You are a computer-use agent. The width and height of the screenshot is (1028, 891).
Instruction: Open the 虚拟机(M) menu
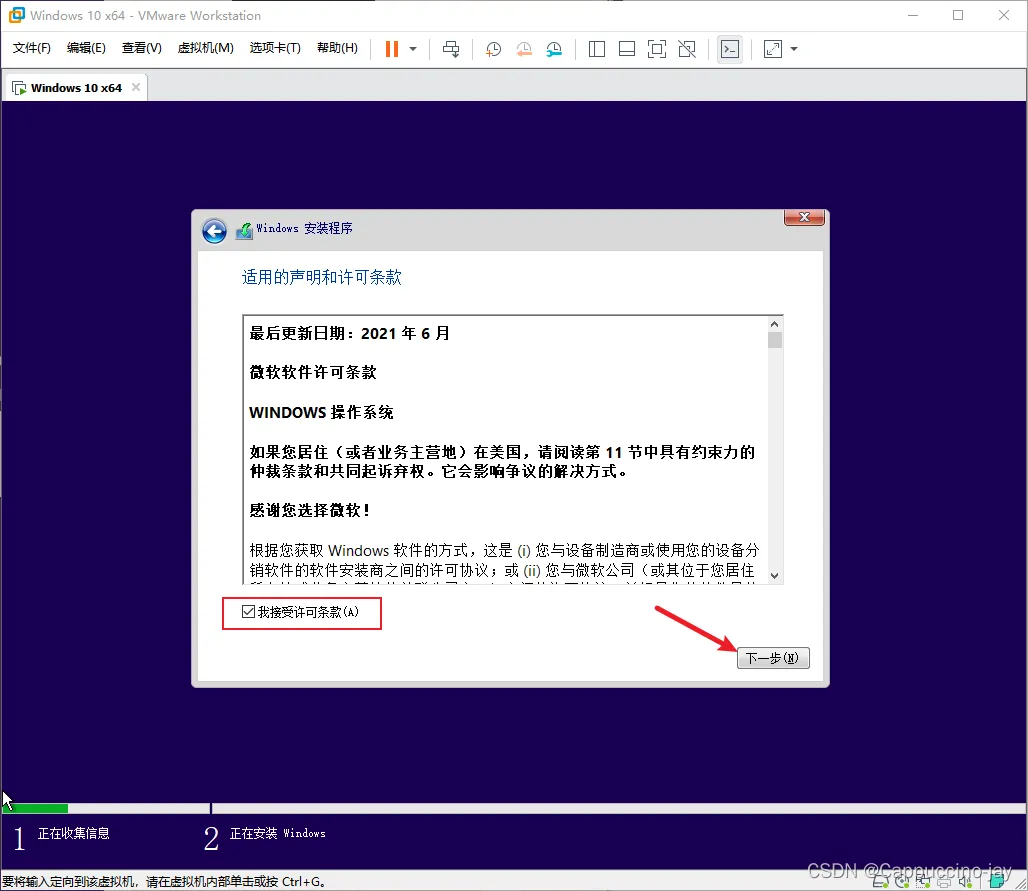206,48
